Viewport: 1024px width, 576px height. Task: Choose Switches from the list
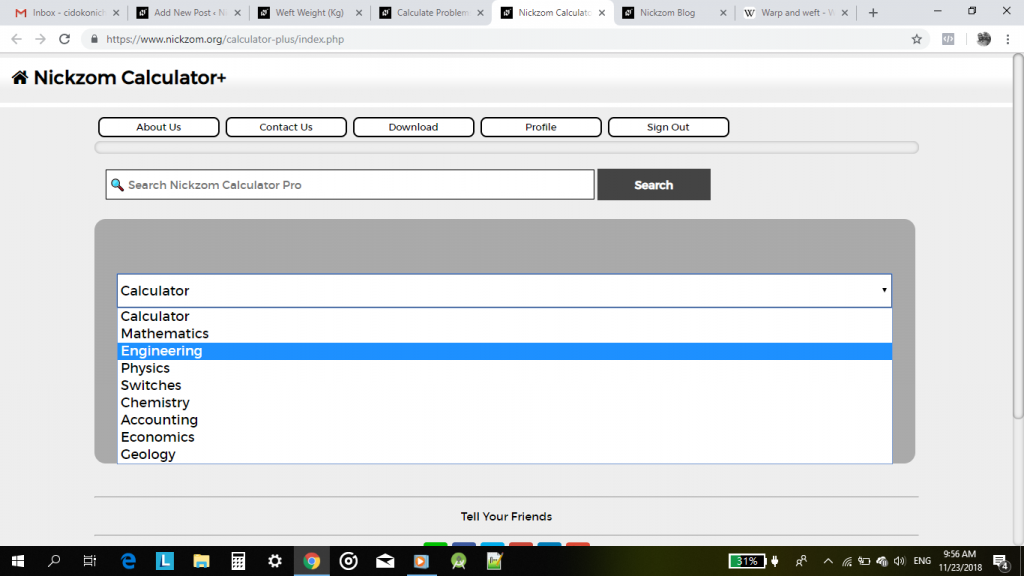504,385
